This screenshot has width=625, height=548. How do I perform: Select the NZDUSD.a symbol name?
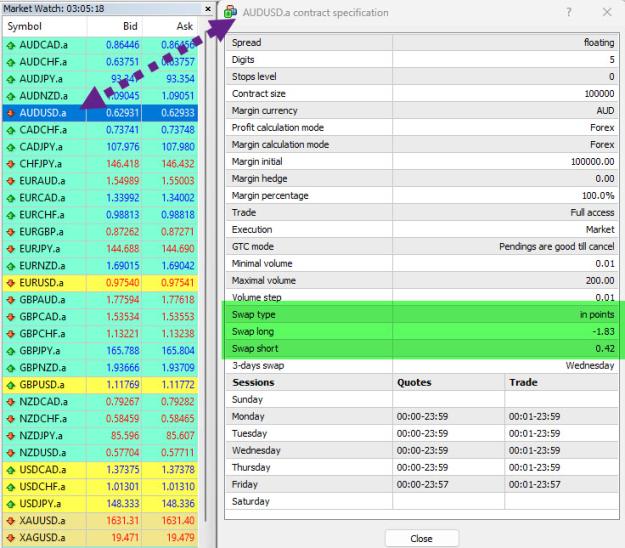(x=43, y=452)
